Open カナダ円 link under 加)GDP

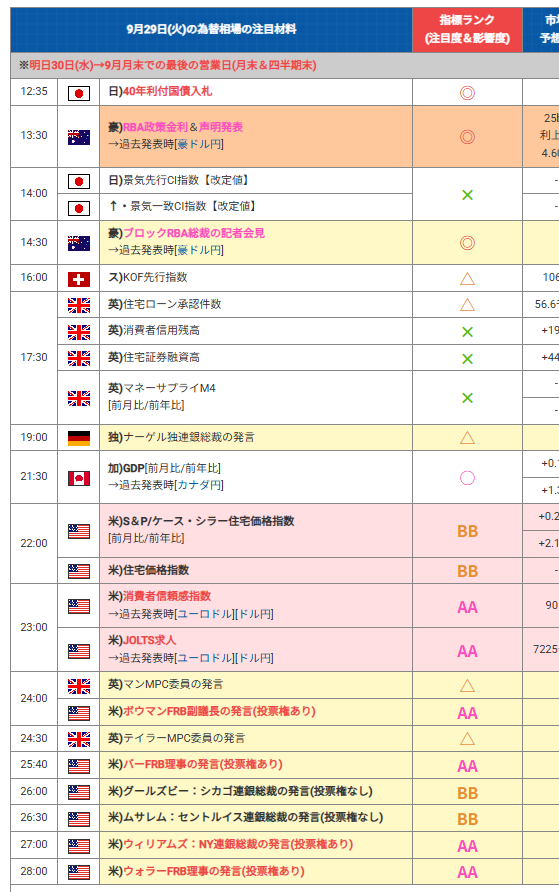(198, 485)
